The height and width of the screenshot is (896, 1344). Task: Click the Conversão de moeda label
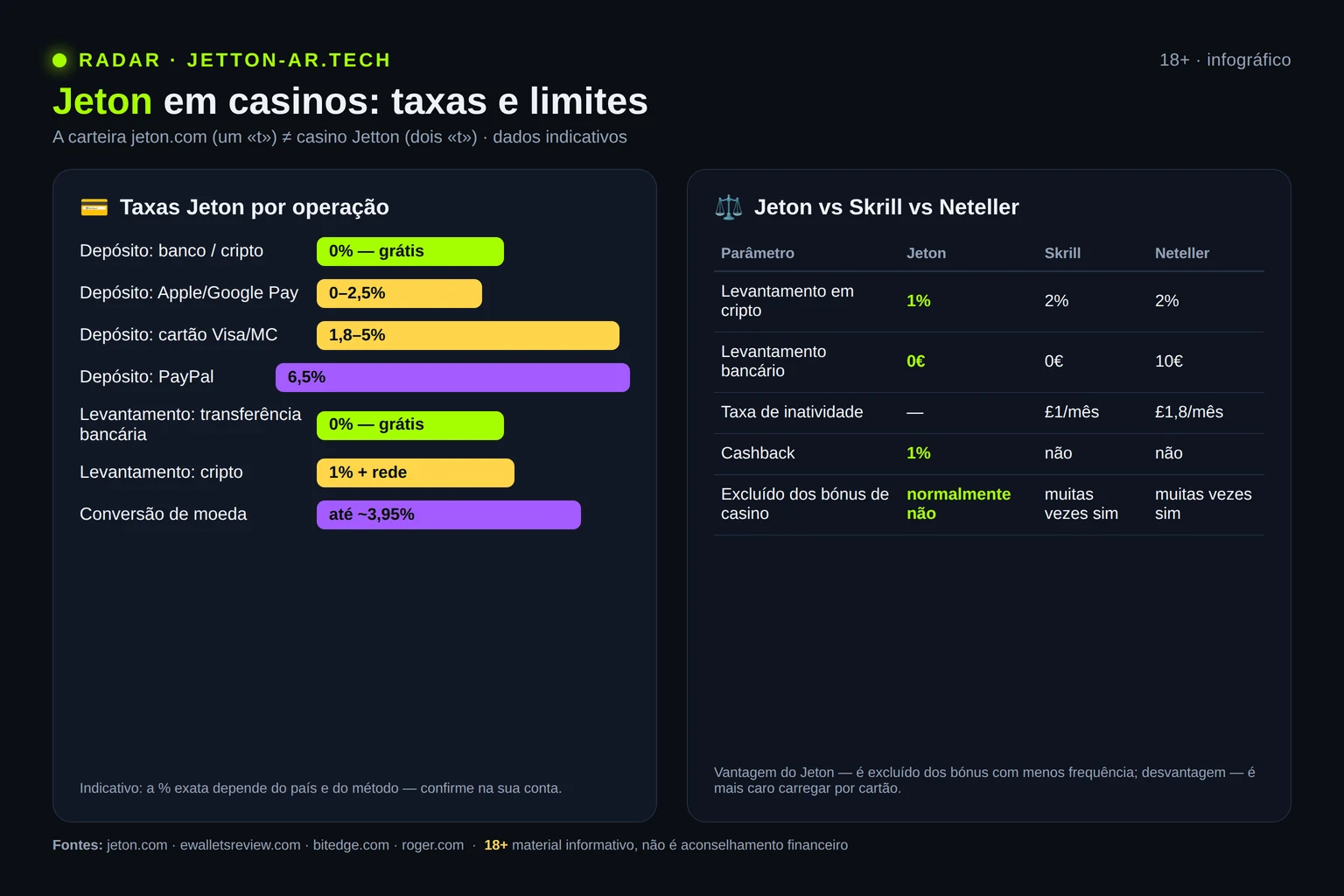[x=164, y=514]
